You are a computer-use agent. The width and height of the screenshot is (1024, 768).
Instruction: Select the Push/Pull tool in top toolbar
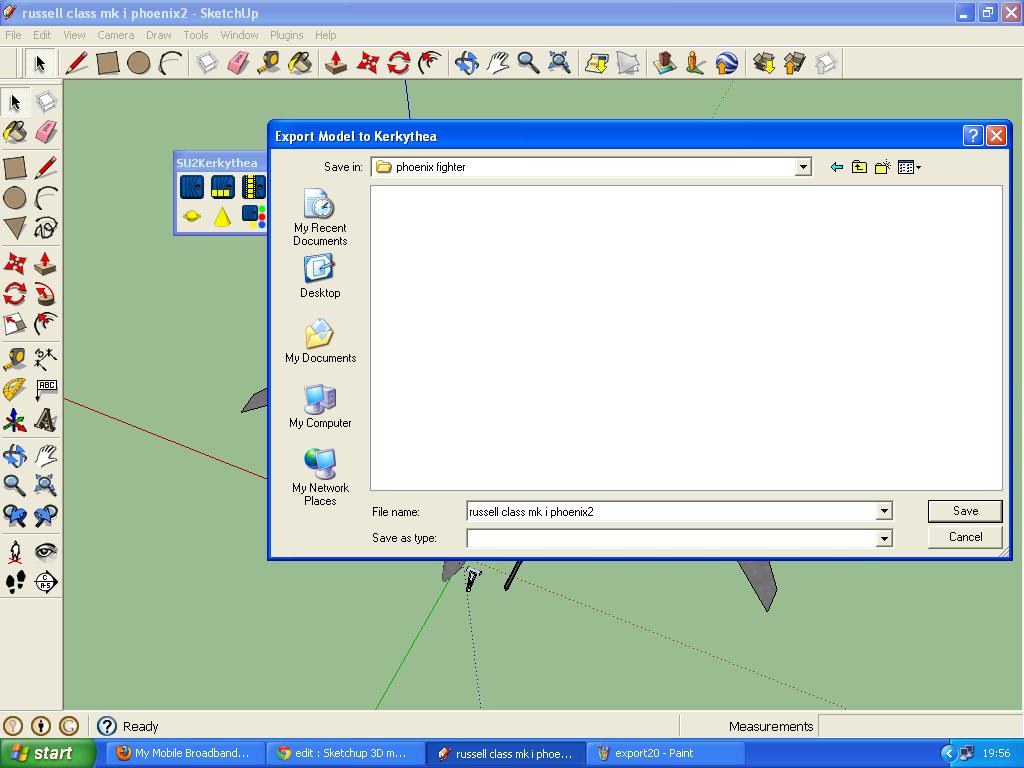tap(336, 63)
